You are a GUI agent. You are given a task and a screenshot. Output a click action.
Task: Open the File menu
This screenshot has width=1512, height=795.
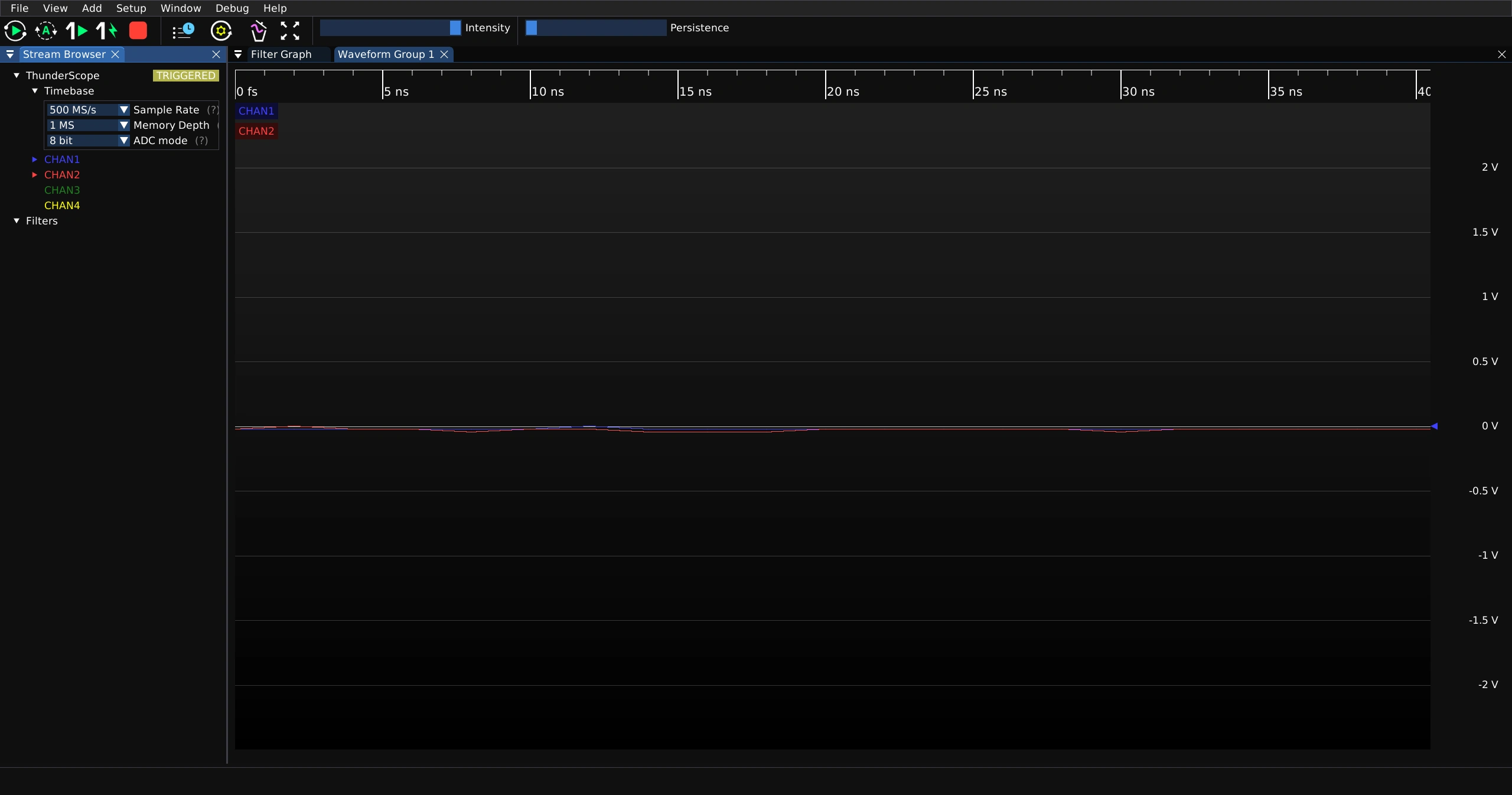[19, 8]
